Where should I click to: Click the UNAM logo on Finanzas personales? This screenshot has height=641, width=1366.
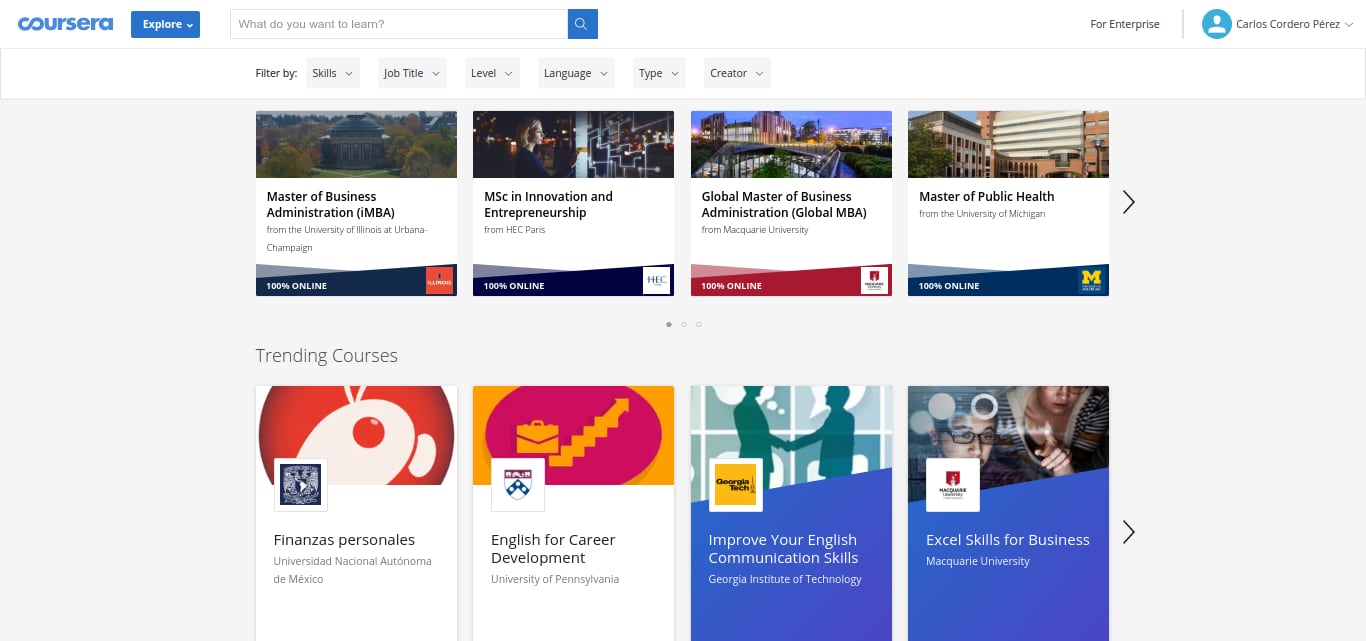tap(301, 485)
